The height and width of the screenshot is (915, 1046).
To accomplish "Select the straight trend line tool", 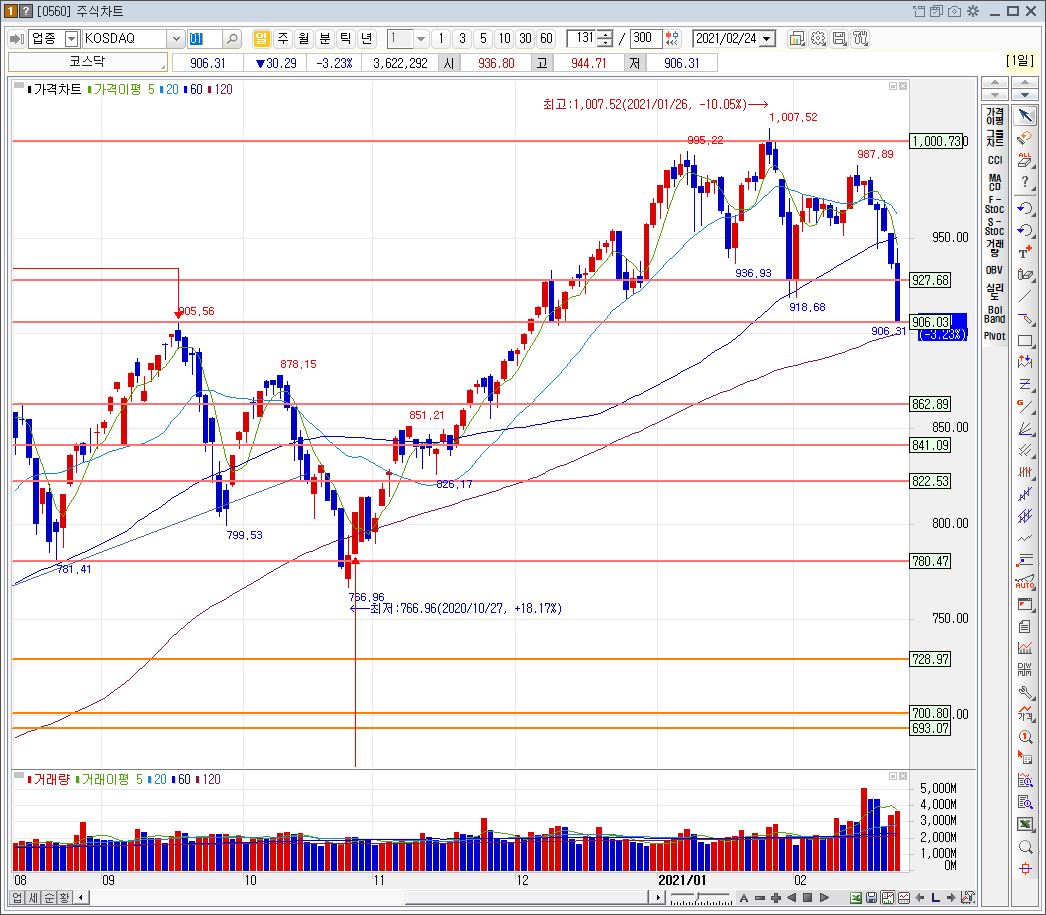I will pos(1025,295).
